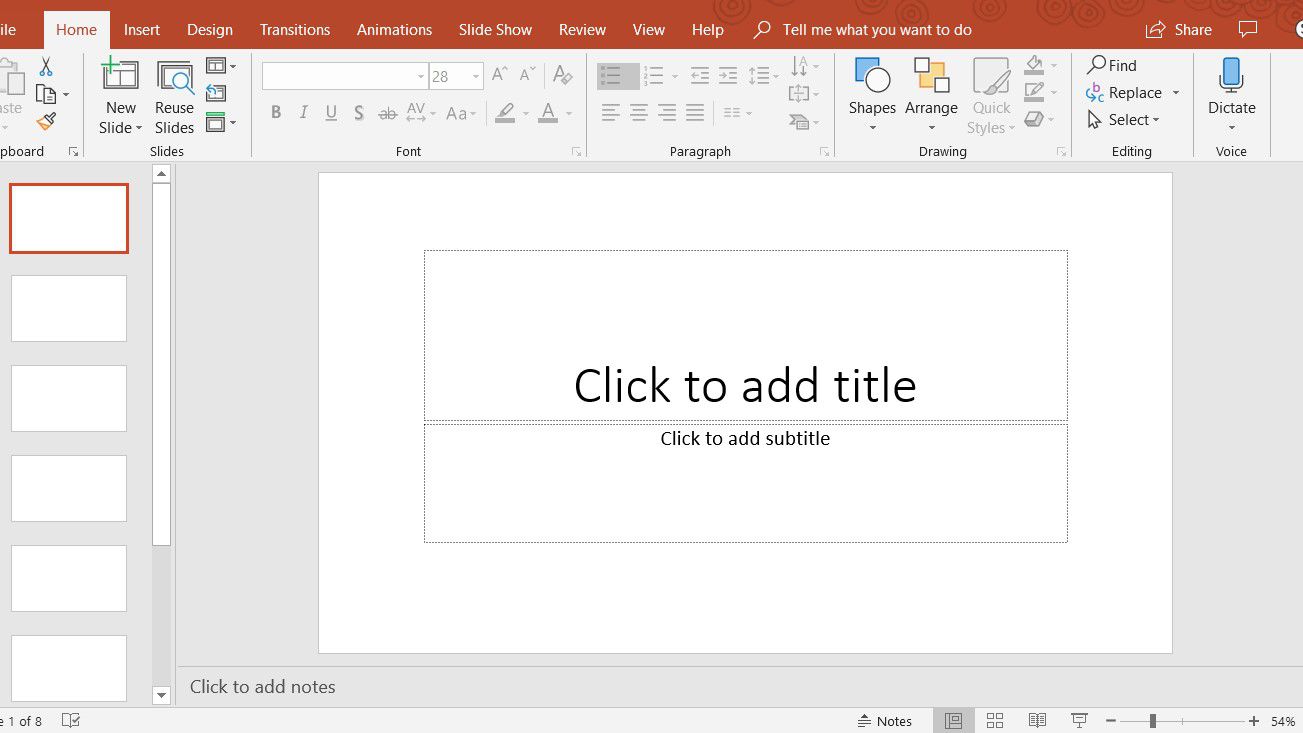Toggle Italic formatting
The height and width of the screenshot is (733, 1303).
[303, 113]
